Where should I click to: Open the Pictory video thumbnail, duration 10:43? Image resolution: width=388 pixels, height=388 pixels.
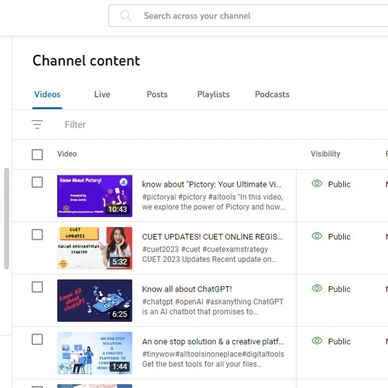tap(95, 196)
